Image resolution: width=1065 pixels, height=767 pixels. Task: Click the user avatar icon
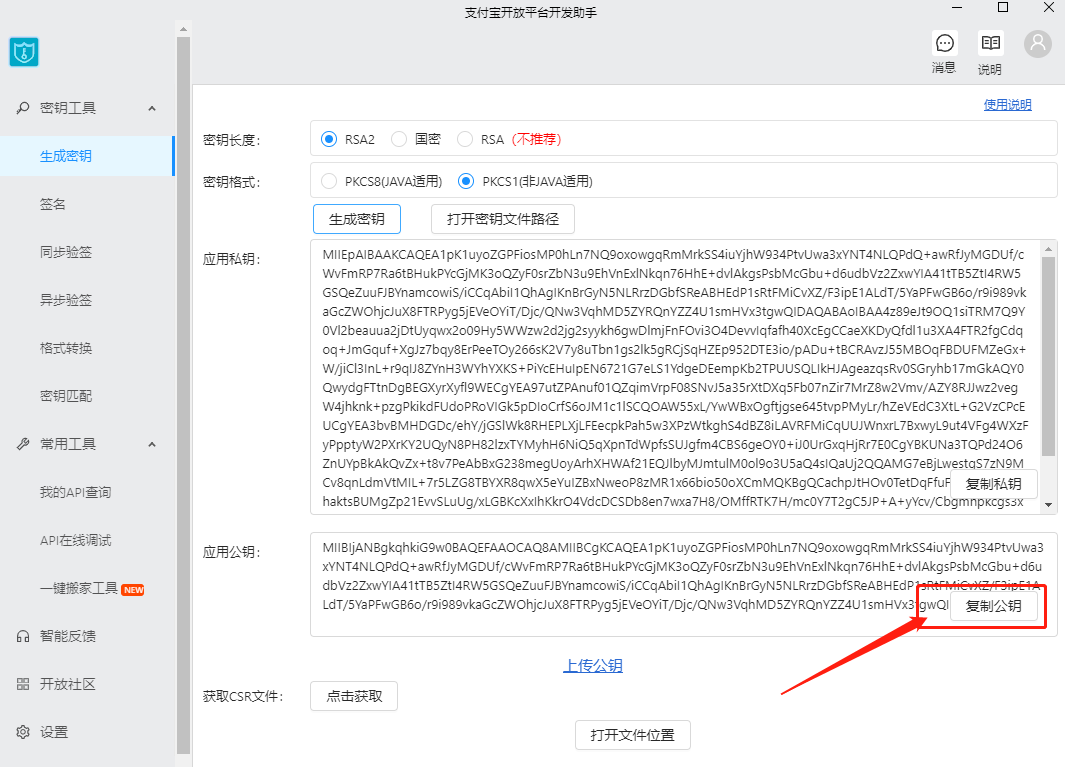[1037, 44]
